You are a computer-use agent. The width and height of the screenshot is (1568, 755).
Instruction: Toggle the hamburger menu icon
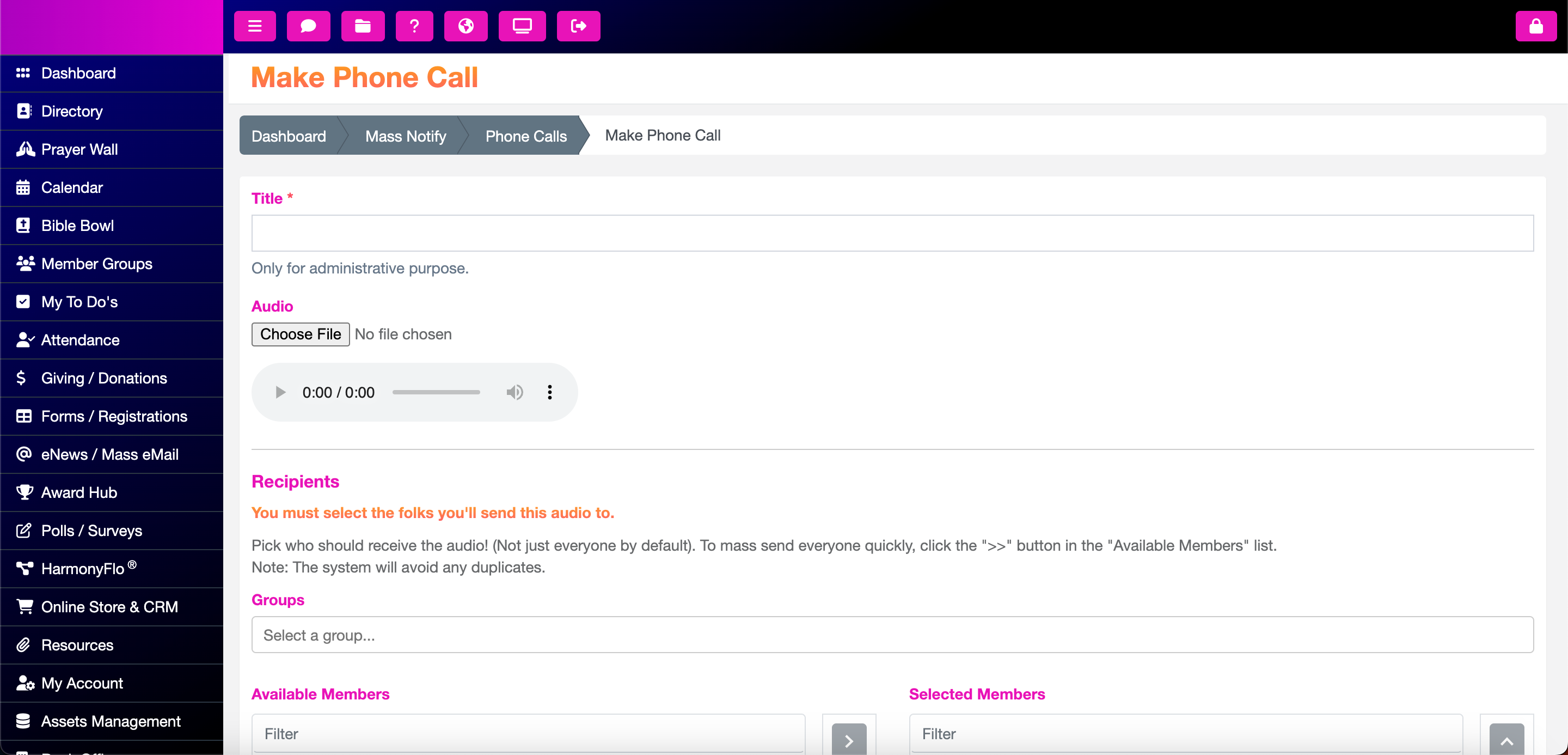[254, 26]
